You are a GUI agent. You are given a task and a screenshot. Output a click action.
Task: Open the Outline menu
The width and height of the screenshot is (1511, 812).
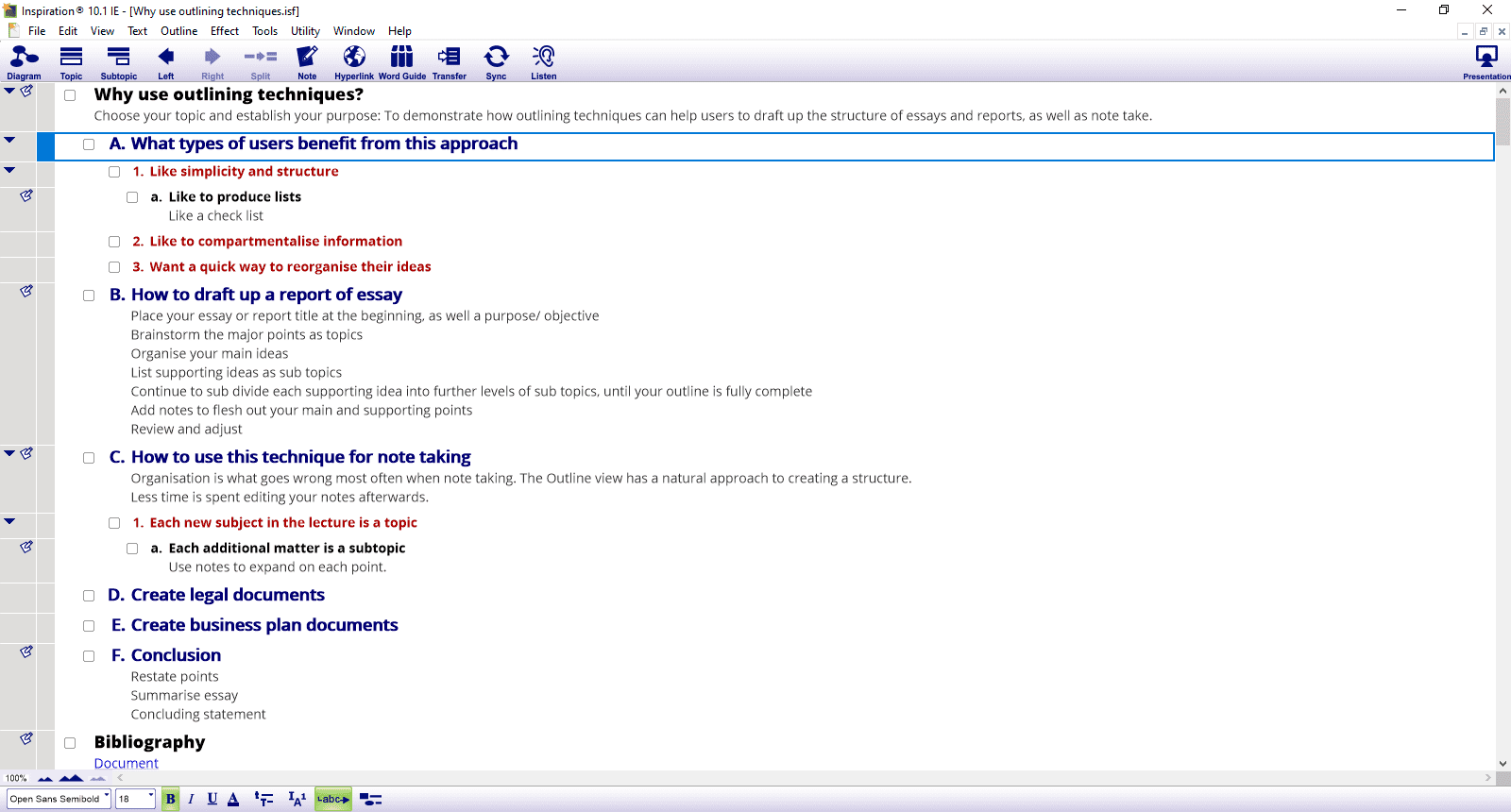click(x=178, y=31)
